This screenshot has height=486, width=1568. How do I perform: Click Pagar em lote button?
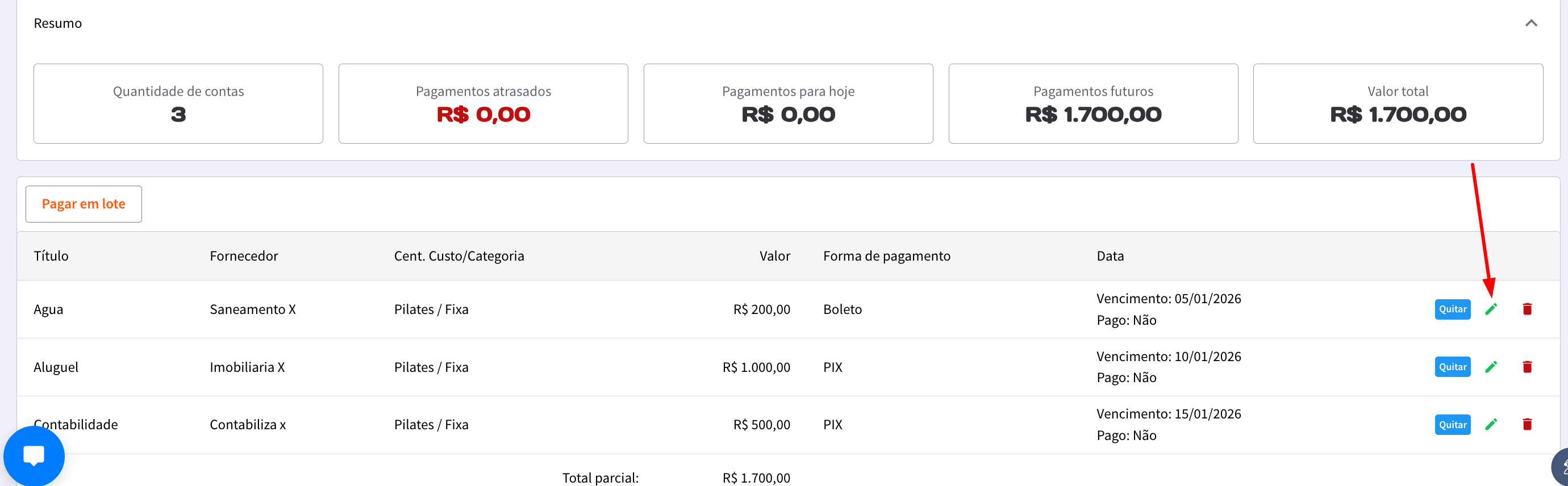click(84, 204)
